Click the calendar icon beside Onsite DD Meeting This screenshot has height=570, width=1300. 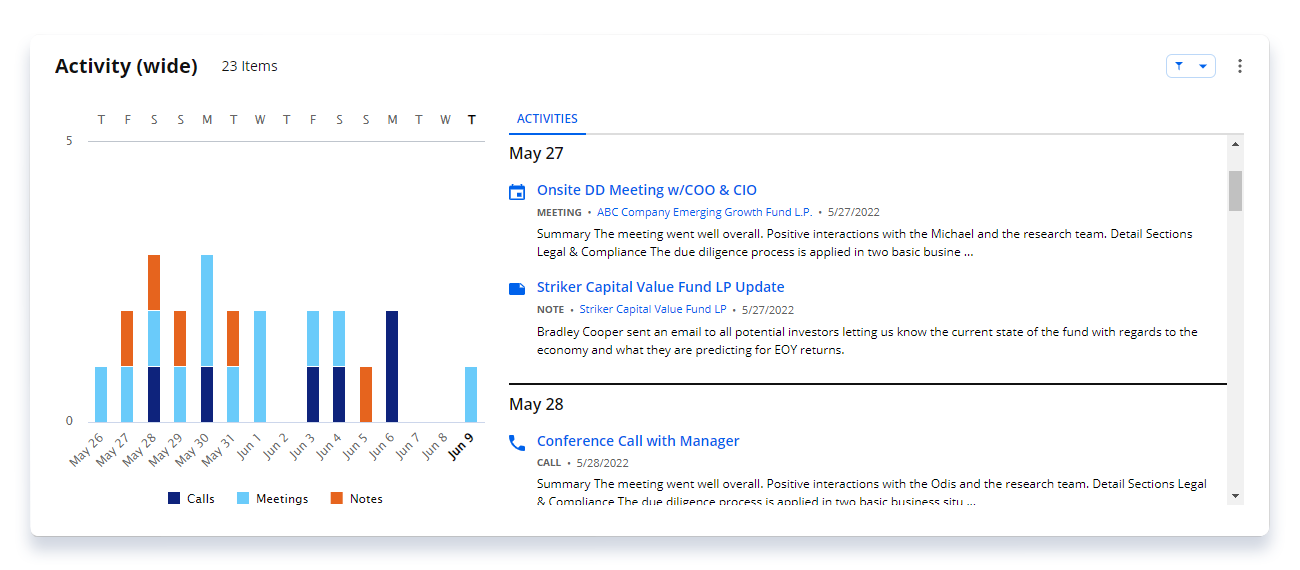point(517,192)
